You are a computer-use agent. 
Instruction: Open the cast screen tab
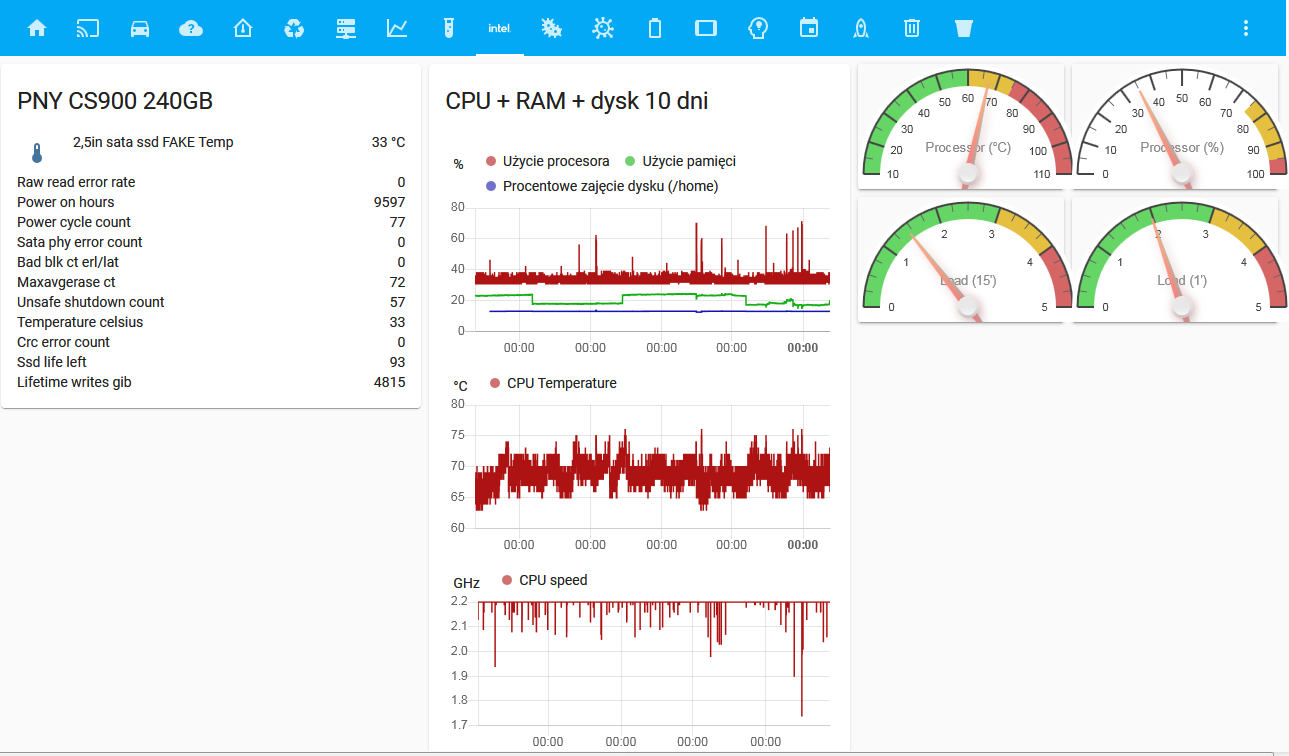88,28
